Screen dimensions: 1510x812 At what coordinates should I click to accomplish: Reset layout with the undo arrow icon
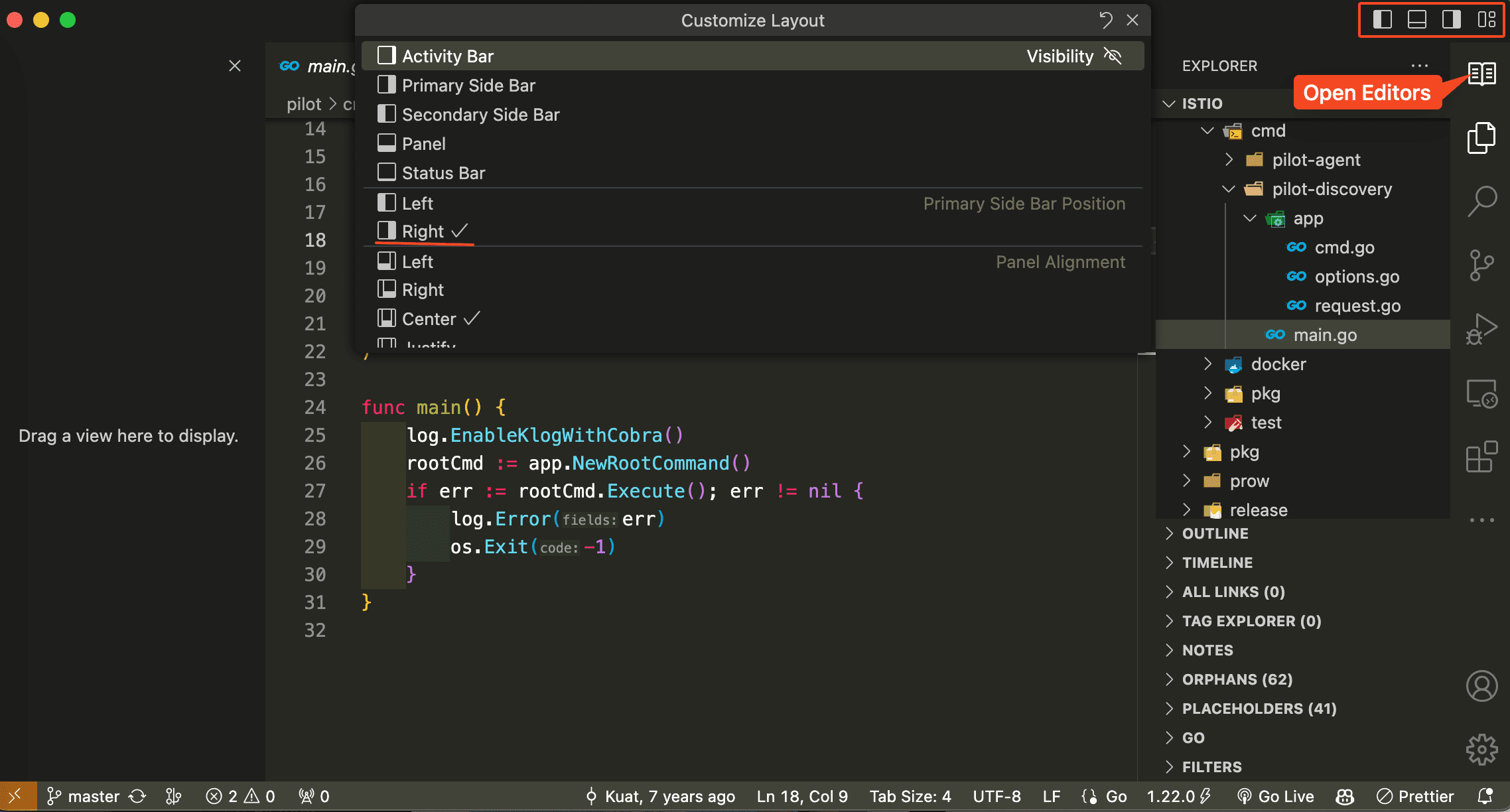coord(1105,21)
